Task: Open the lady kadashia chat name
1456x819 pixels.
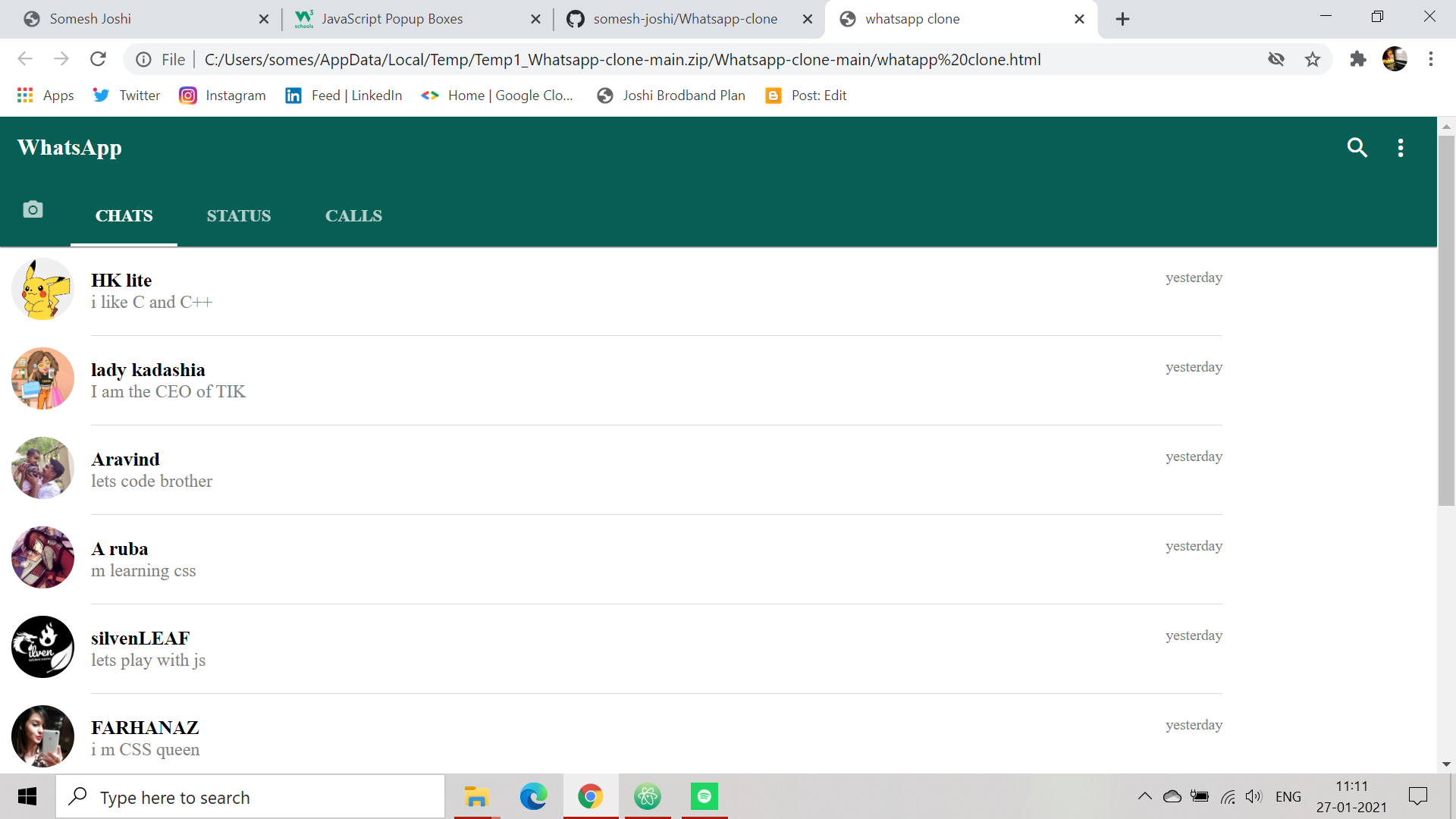Action: coord(148,370)
